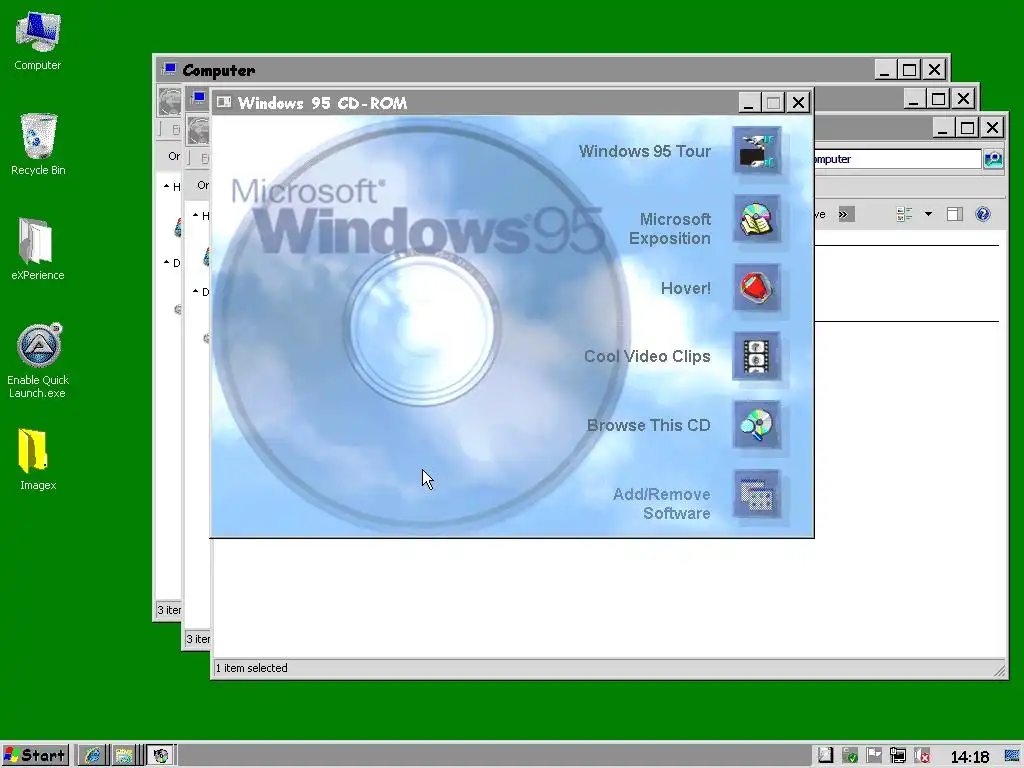Click the "Cool Video Clips" label
The image size is (1024, 768).
(x=647, y=357)
